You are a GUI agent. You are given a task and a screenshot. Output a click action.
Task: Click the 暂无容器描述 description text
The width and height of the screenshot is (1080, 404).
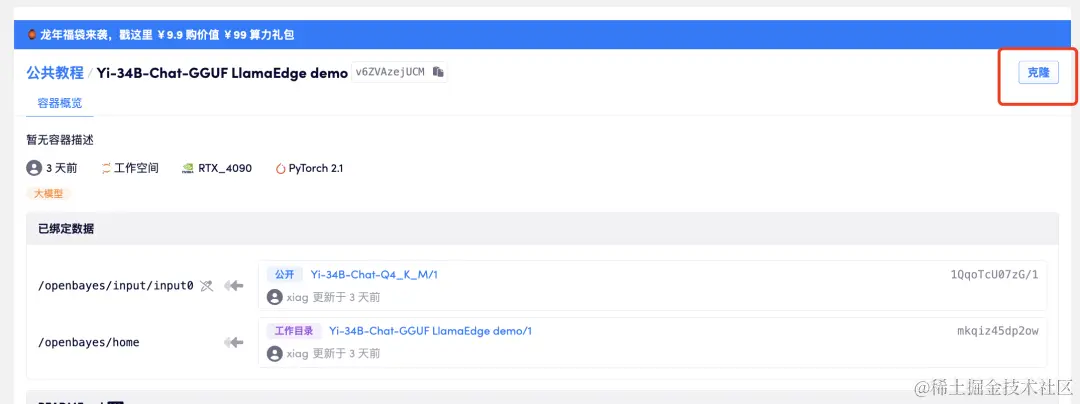coord(60,140)
